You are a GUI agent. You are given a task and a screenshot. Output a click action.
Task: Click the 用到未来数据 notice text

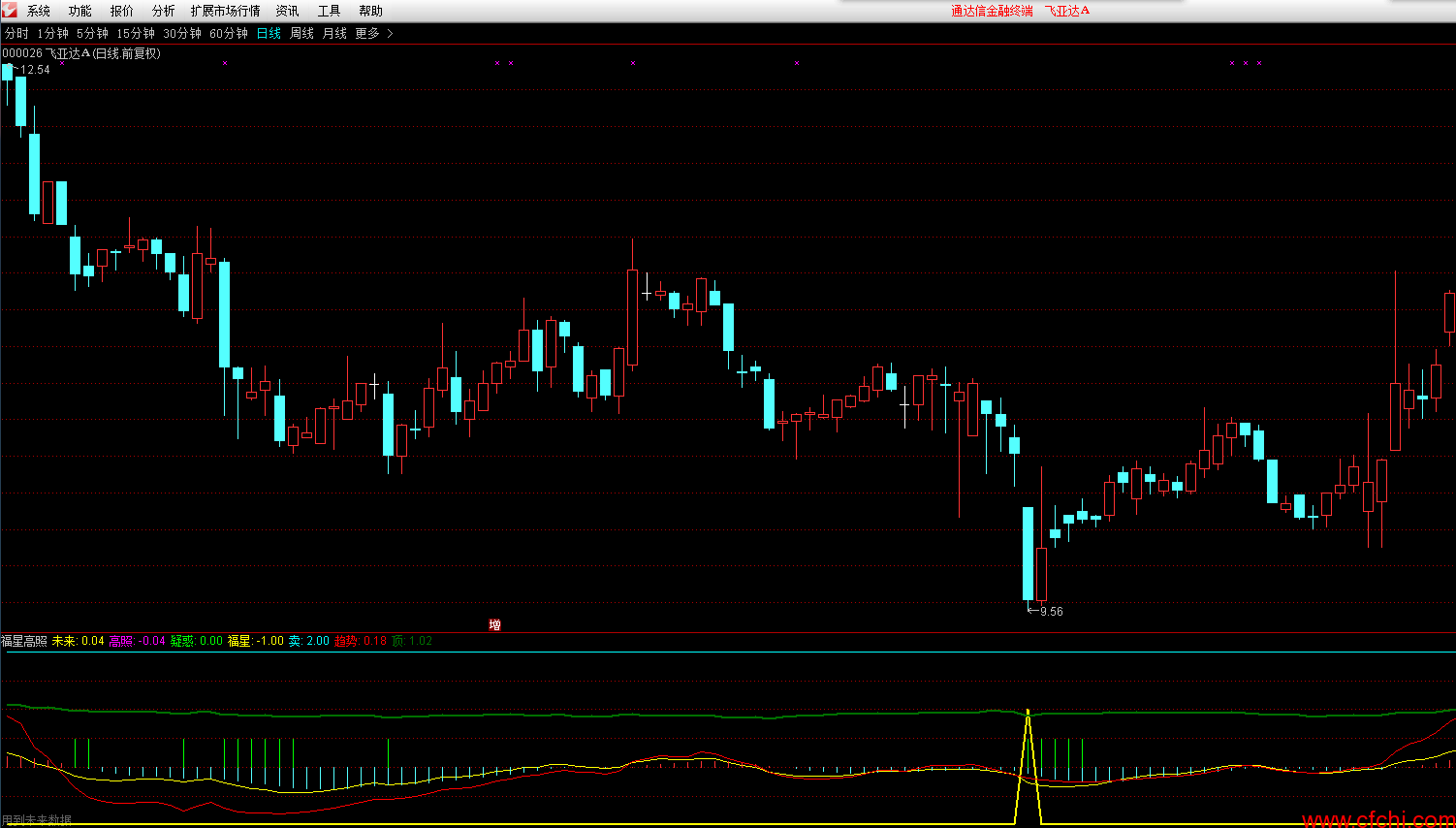[x=37, y=820]
